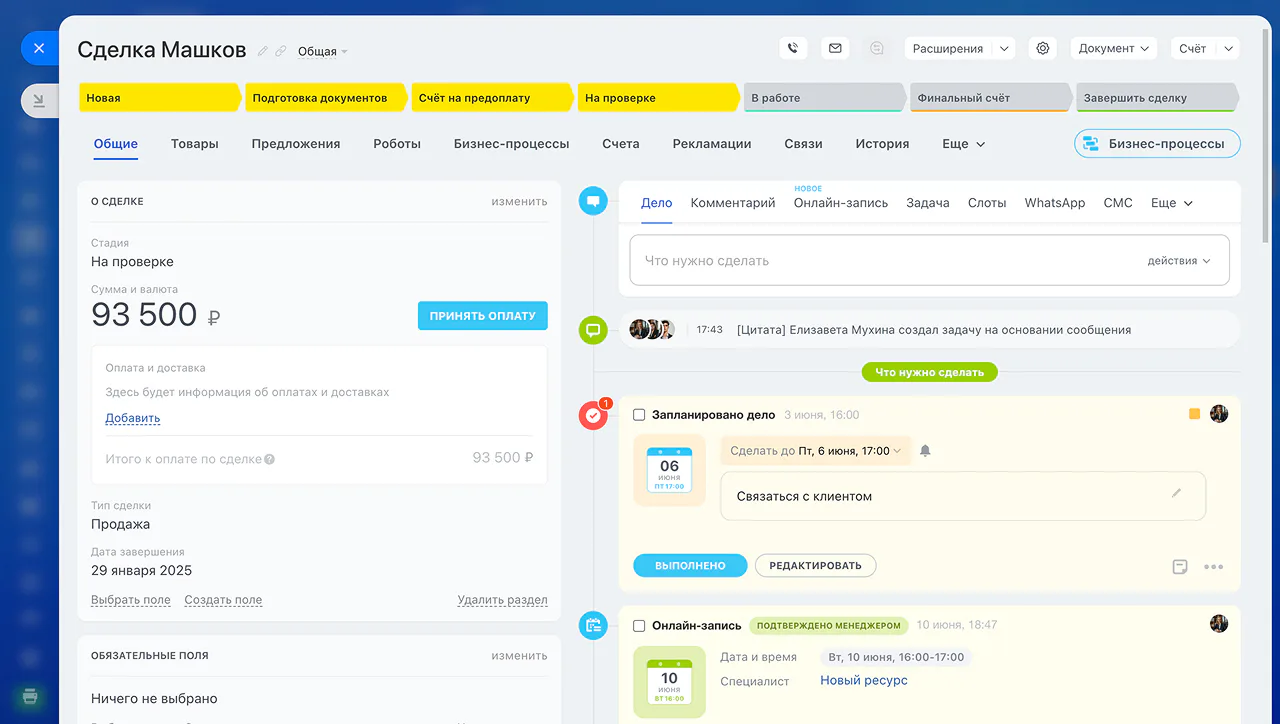Viewport: 1280px width, 724px height.
Task: Click the phone call icon in header
Action: point(793,48)
